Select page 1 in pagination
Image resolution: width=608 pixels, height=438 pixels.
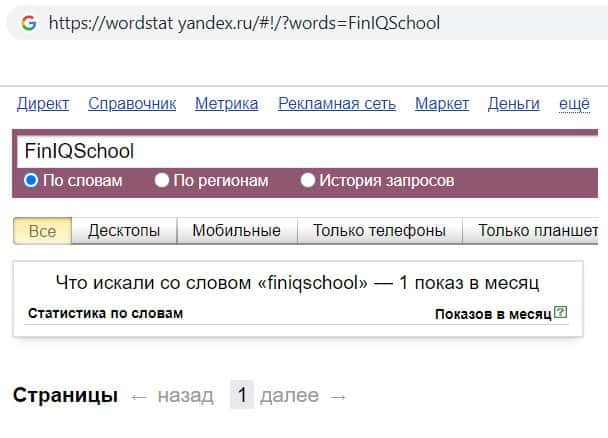(x=242, y=395)
